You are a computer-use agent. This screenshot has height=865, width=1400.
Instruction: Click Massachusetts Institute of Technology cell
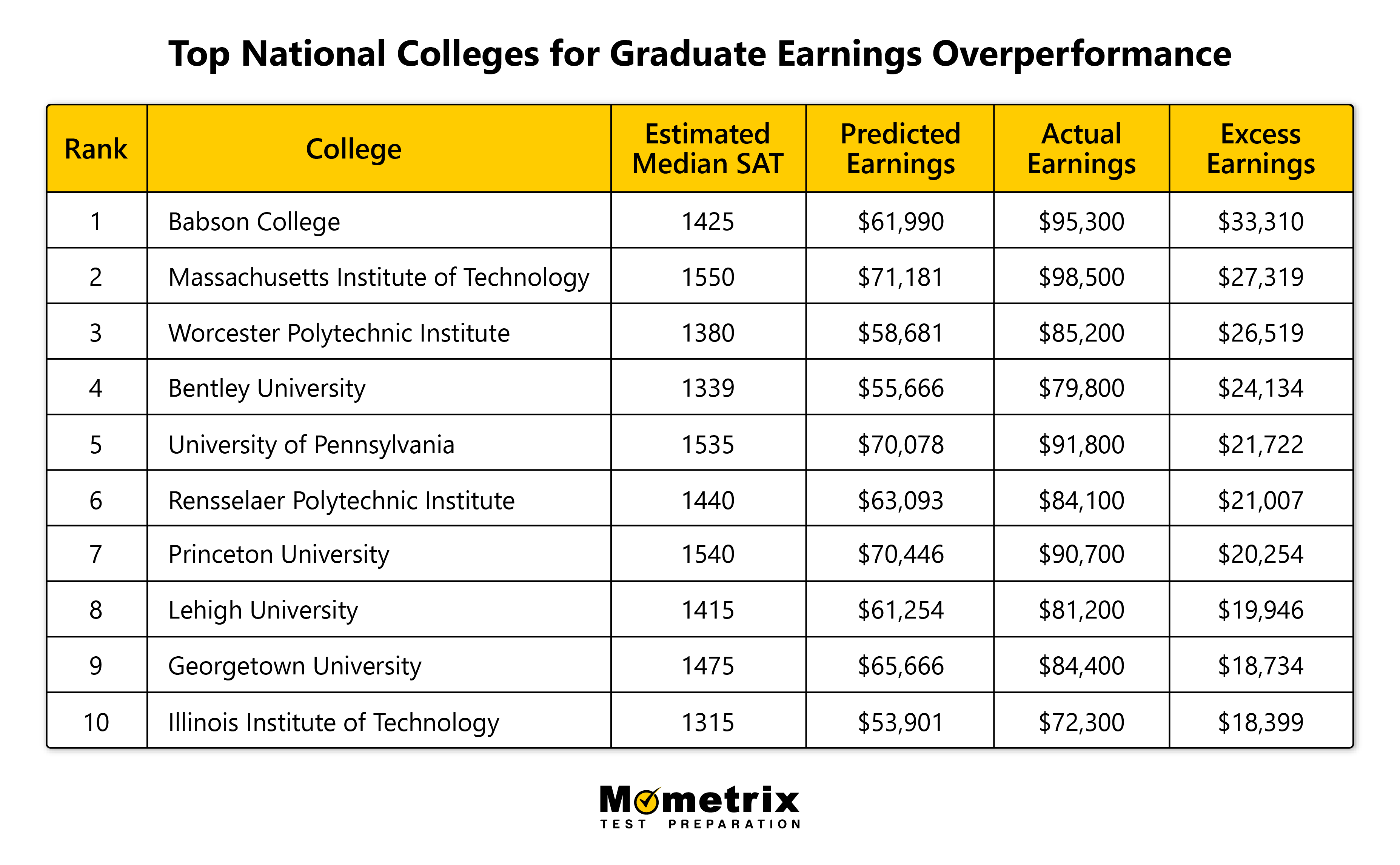click(x=378, y=277)
